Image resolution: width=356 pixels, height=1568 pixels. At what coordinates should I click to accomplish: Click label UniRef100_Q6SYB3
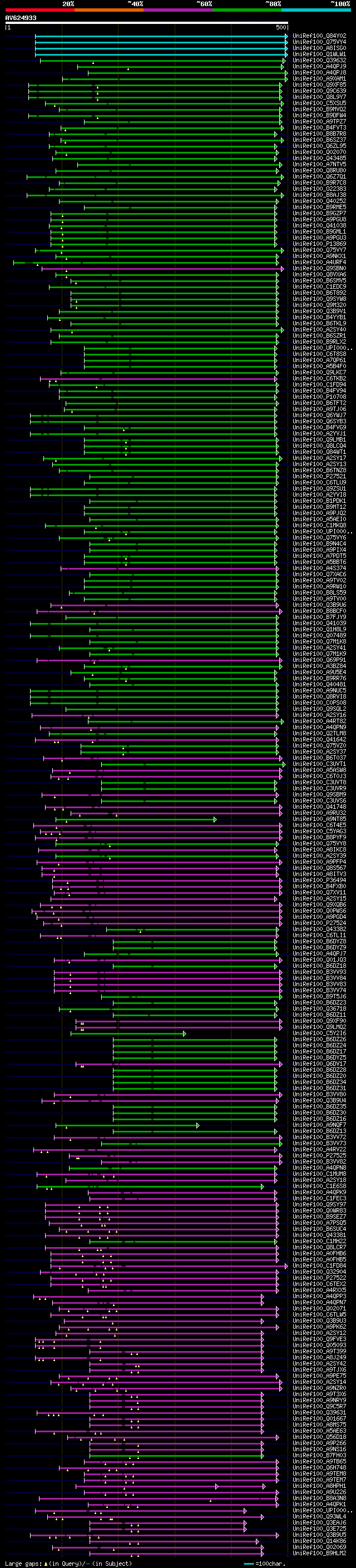click(x=319, y=421)
